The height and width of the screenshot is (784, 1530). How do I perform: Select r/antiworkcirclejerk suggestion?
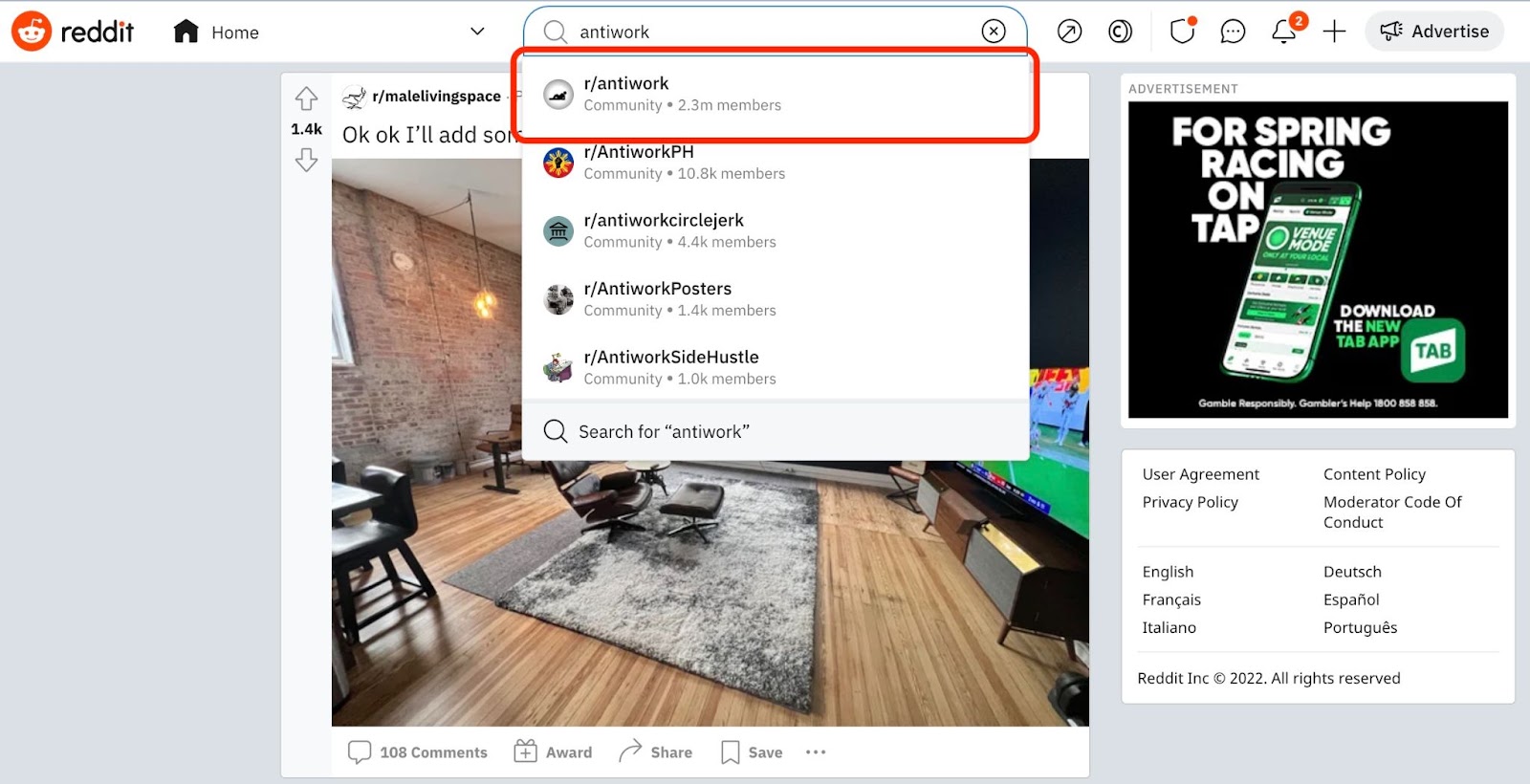click(776, 230)
